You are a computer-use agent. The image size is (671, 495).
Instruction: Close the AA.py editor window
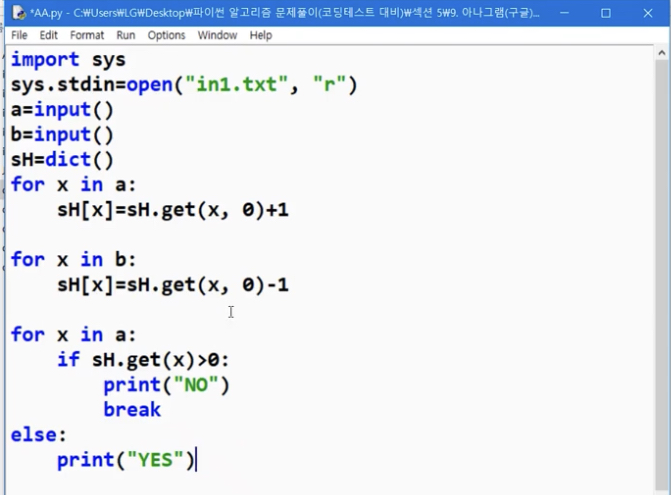click(x=647, y=13)
